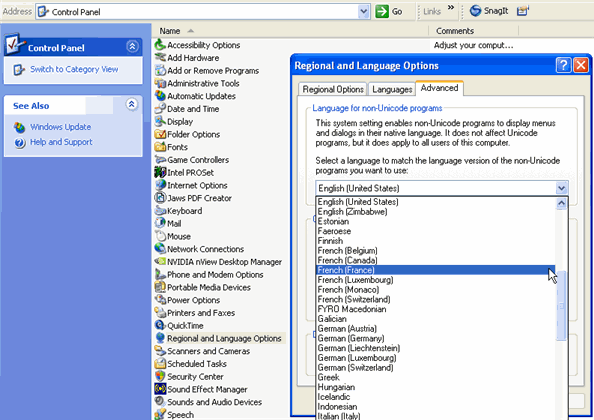Click the SnagIt toolbar icon
Viewport: 594px width, 420px height.
[x=475, y=11]
